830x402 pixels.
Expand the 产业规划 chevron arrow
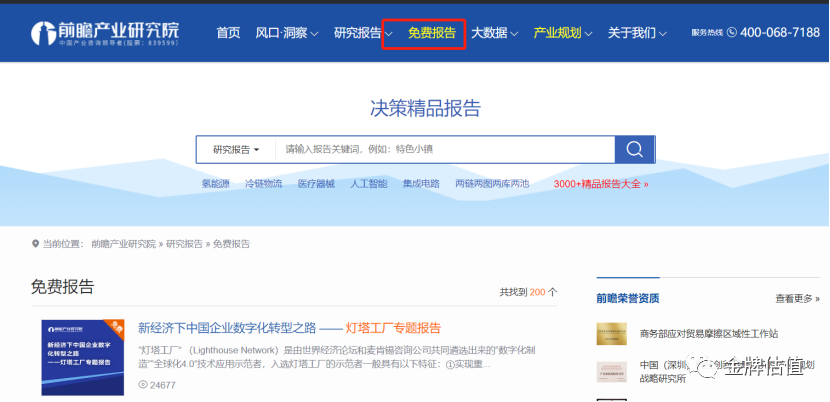click(589, 34)
